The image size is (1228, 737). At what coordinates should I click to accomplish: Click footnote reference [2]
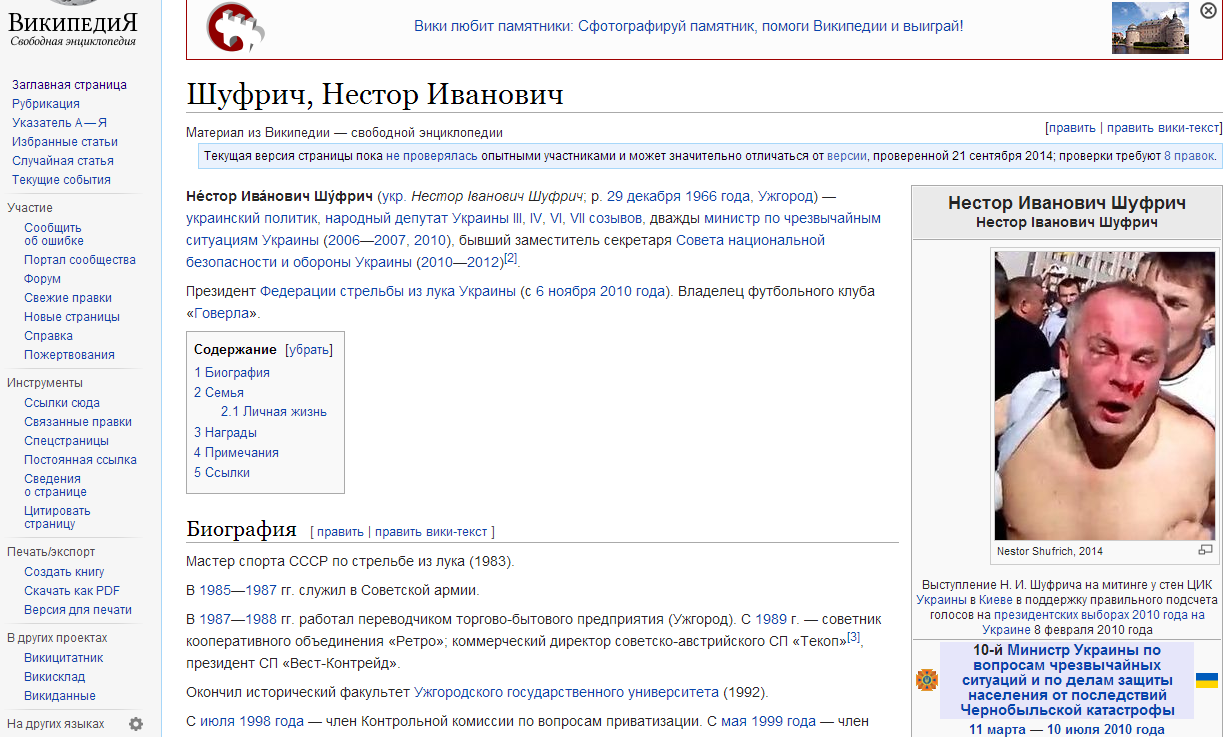coord(510,258)
